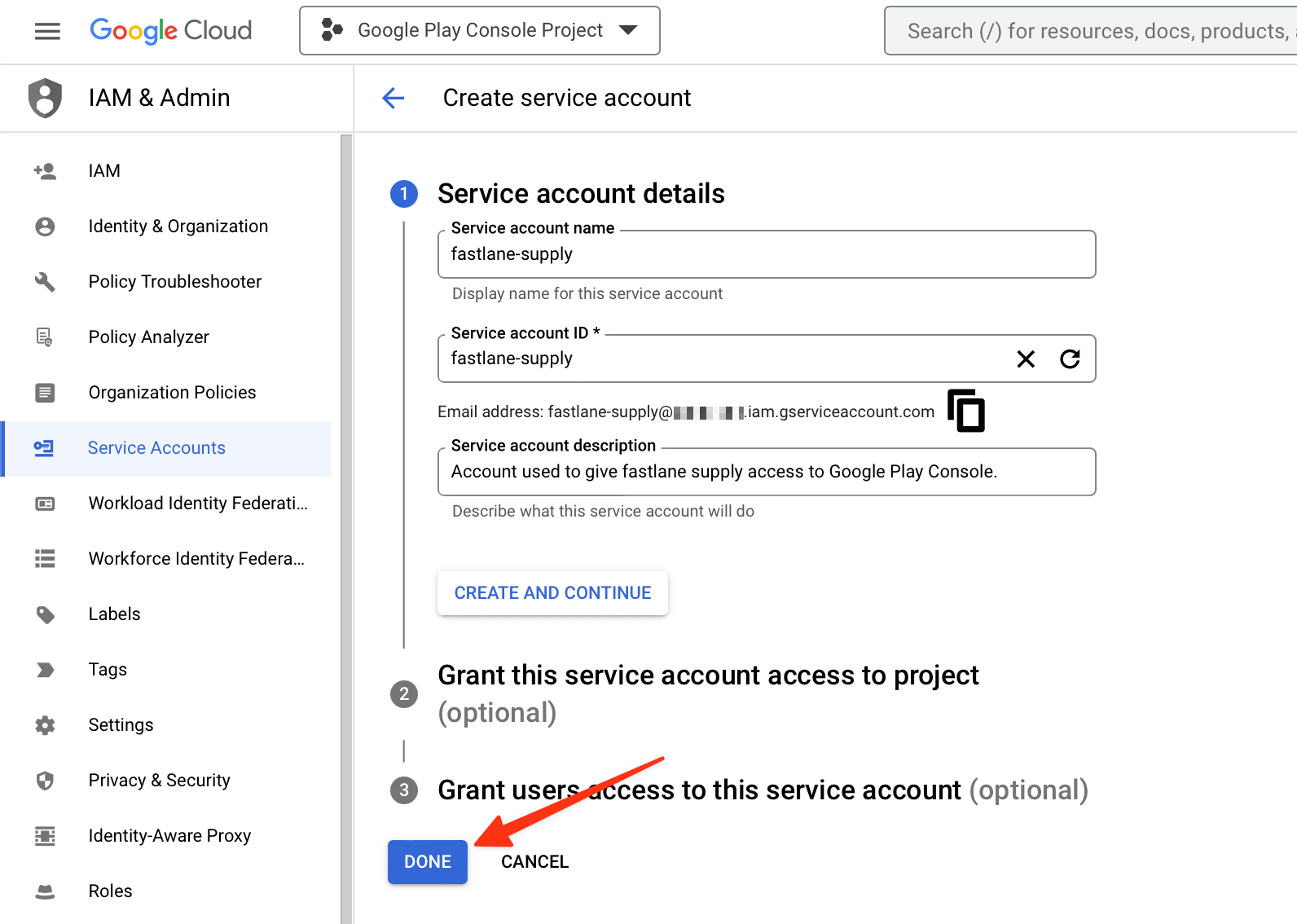Click the blue Done button

pos(428,862)
